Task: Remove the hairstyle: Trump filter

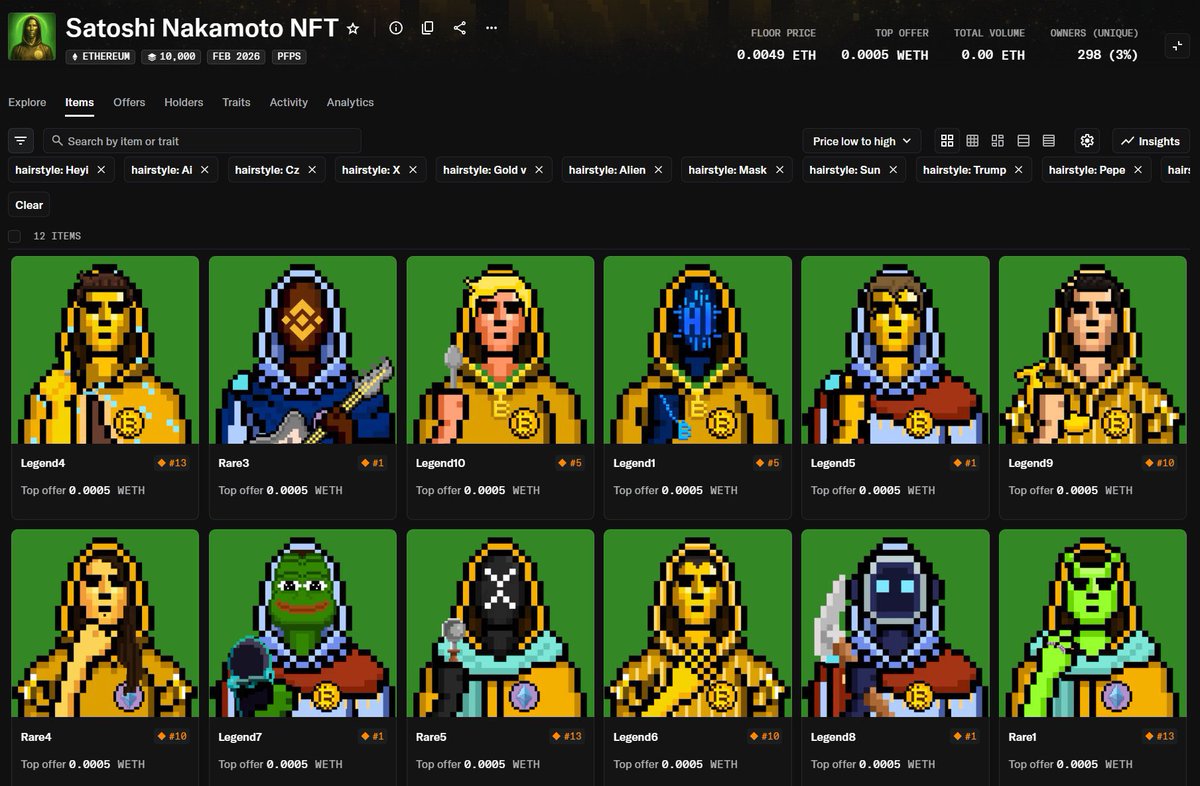Action: (1018, 170)
